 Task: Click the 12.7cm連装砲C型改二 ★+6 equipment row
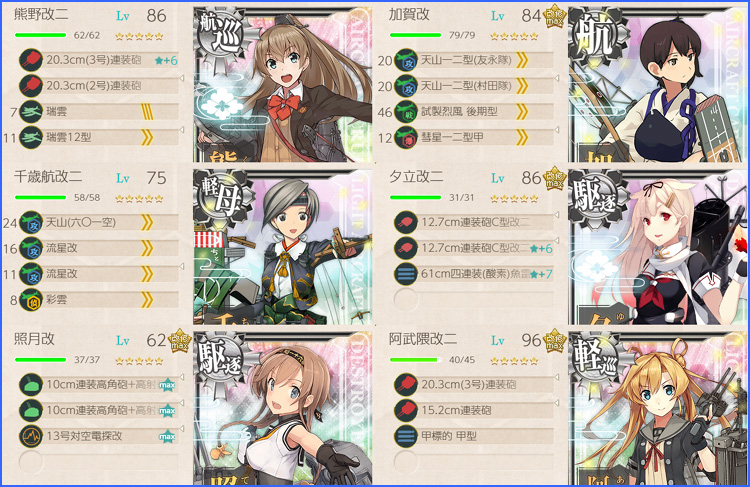click(474, 248)
